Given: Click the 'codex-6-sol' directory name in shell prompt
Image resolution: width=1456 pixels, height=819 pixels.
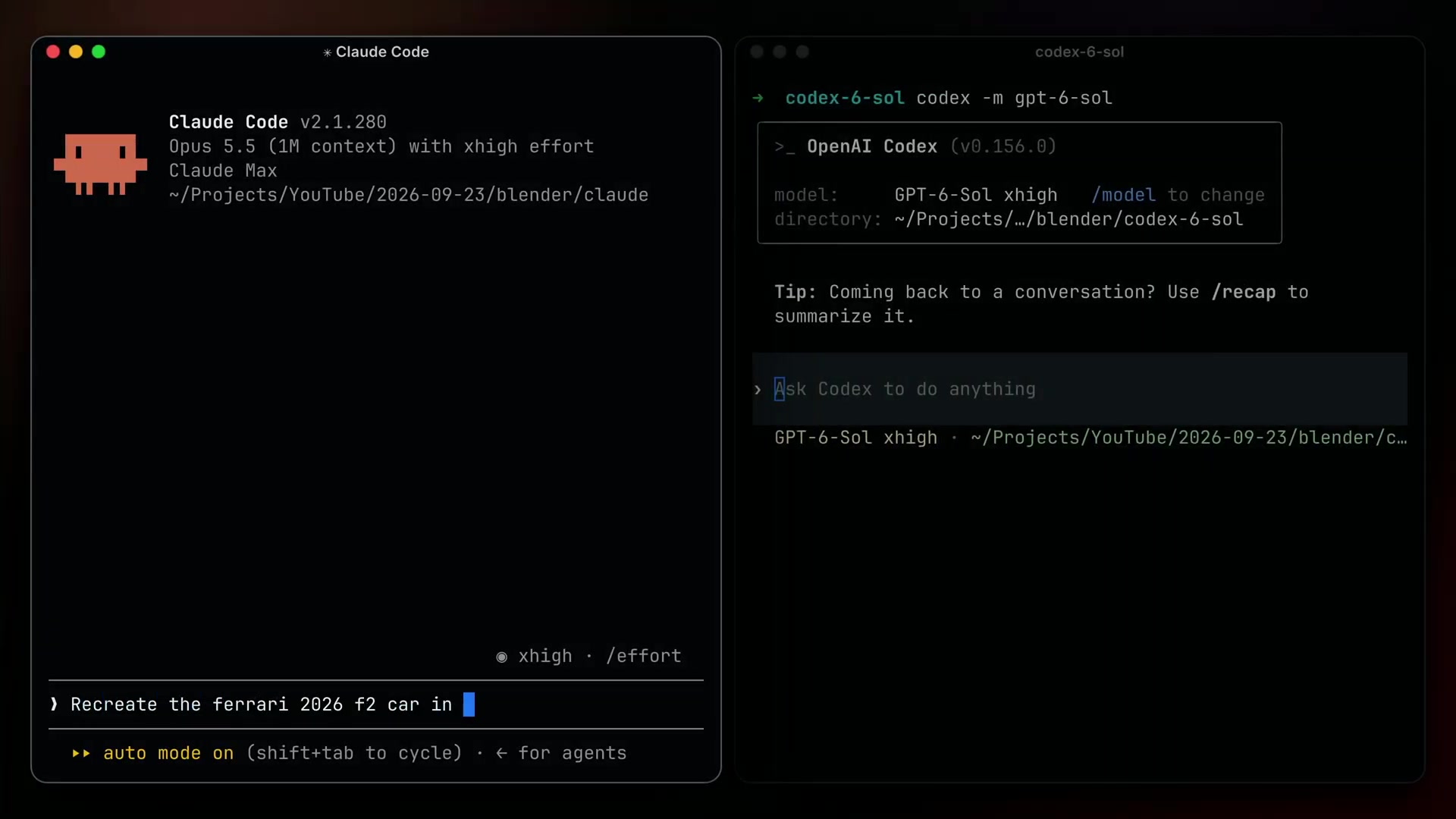Looking at the screenshot, I should (x=845, y=98).
